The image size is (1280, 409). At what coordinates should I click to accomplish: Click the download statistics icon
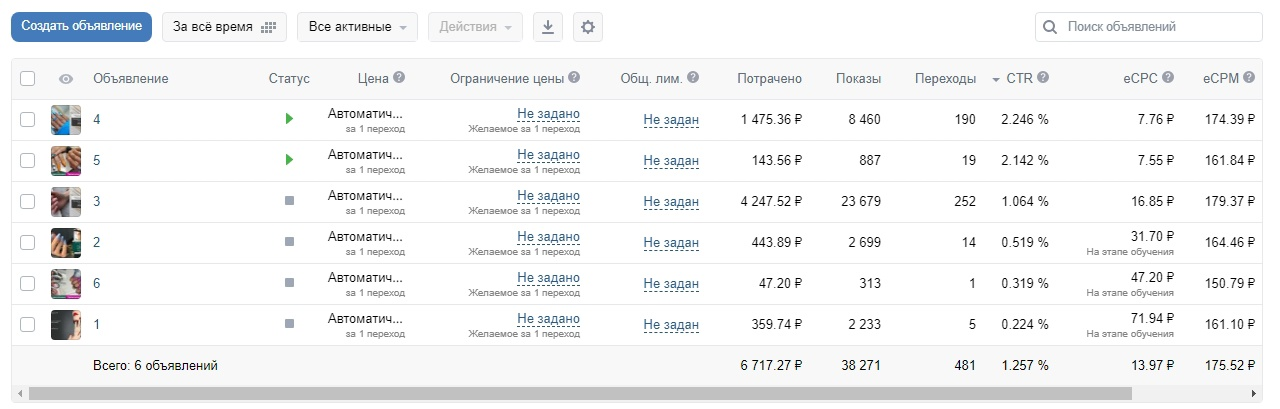[547, 27]
